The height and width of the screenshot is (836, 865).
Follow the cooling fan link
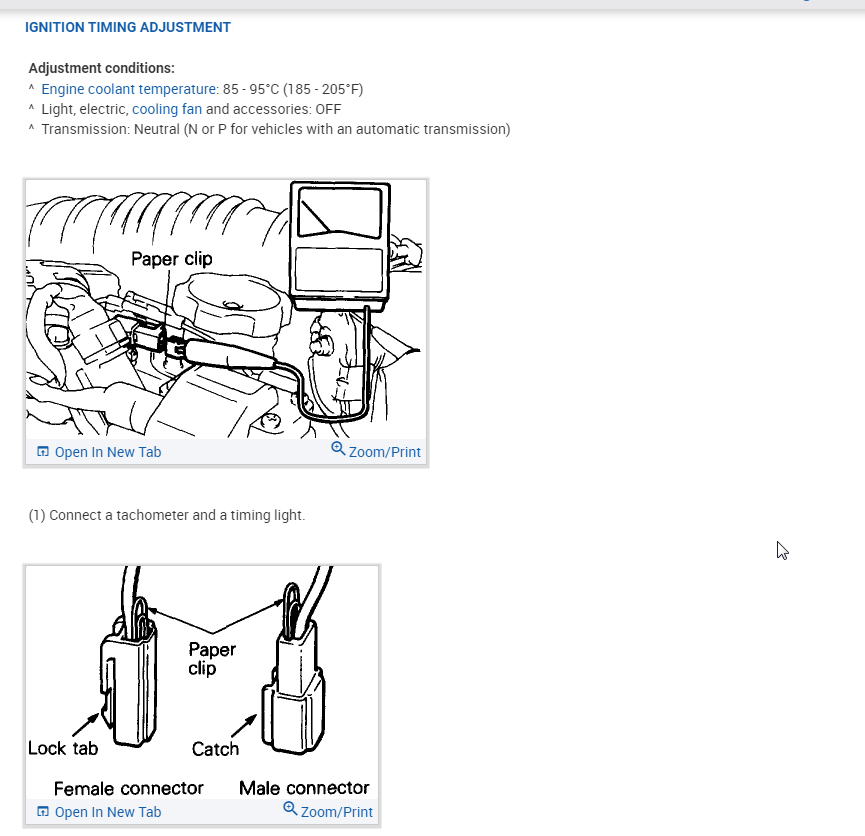167,109
